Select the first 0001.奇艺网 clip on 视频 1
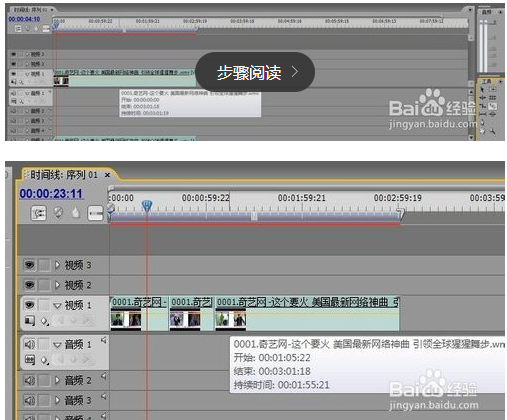This screenshot has height=420, width=507. (x=139, y=314)
